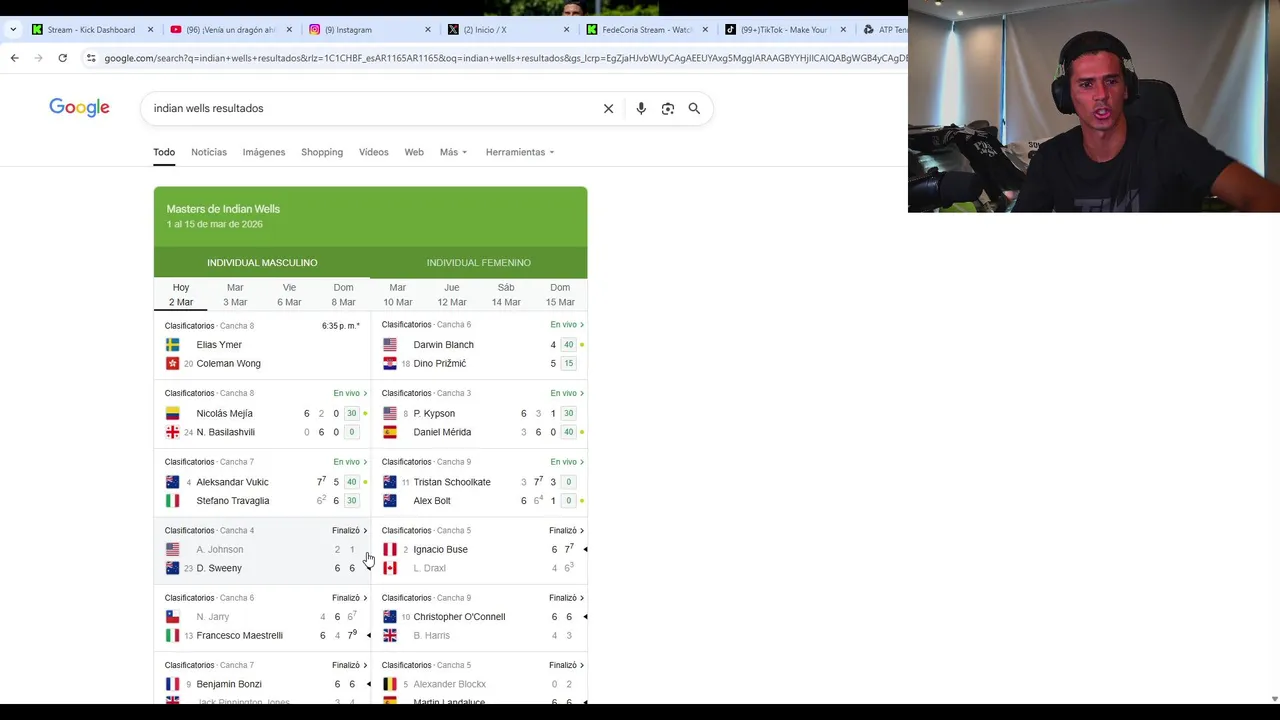
Task: Open En vivo for Vukic vs Travaglia
Action: (350, 462)
